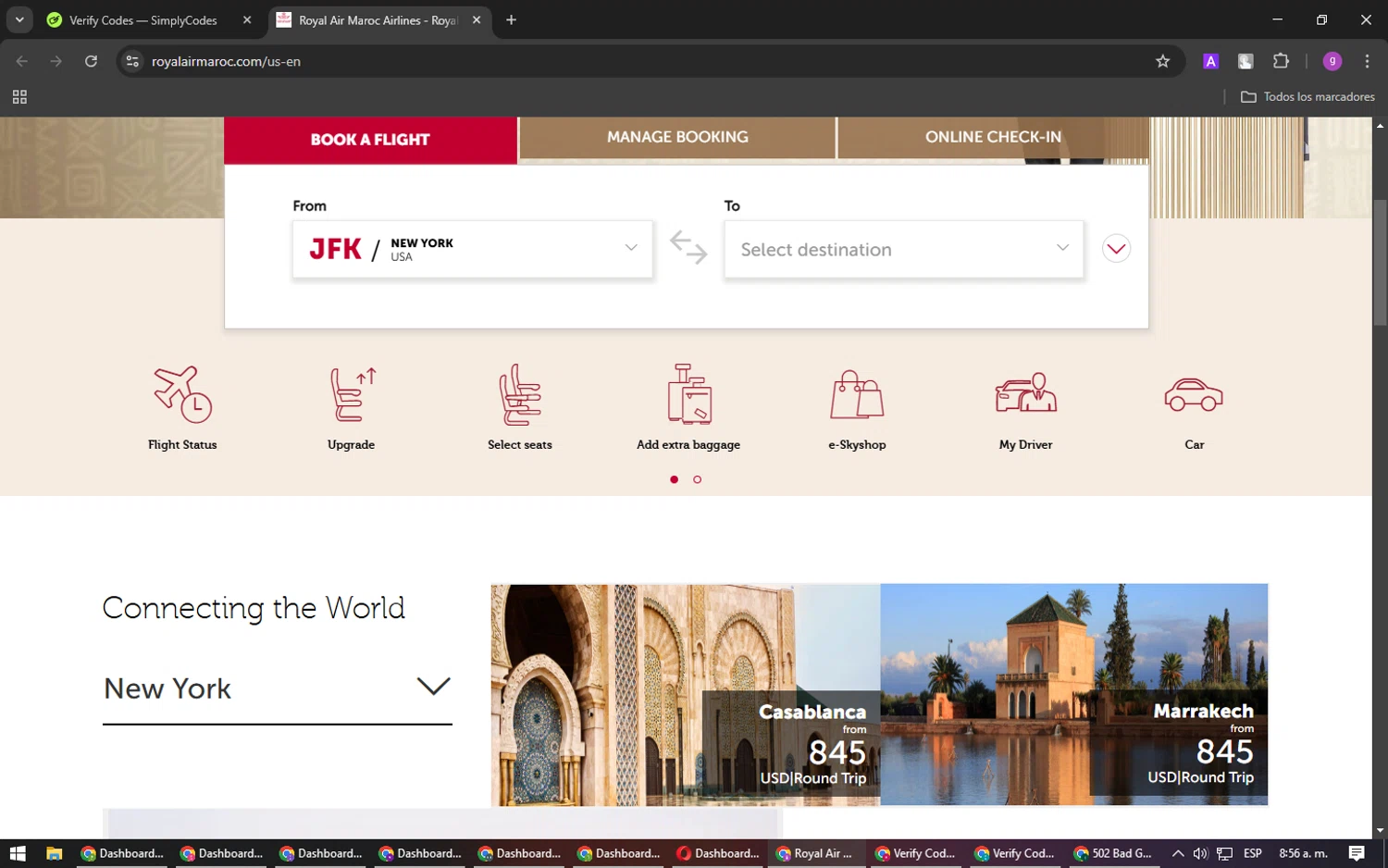The image size is (1388, 868).
Task: Bookmark this page with the star icon
Action: (x=1163, y=61)
